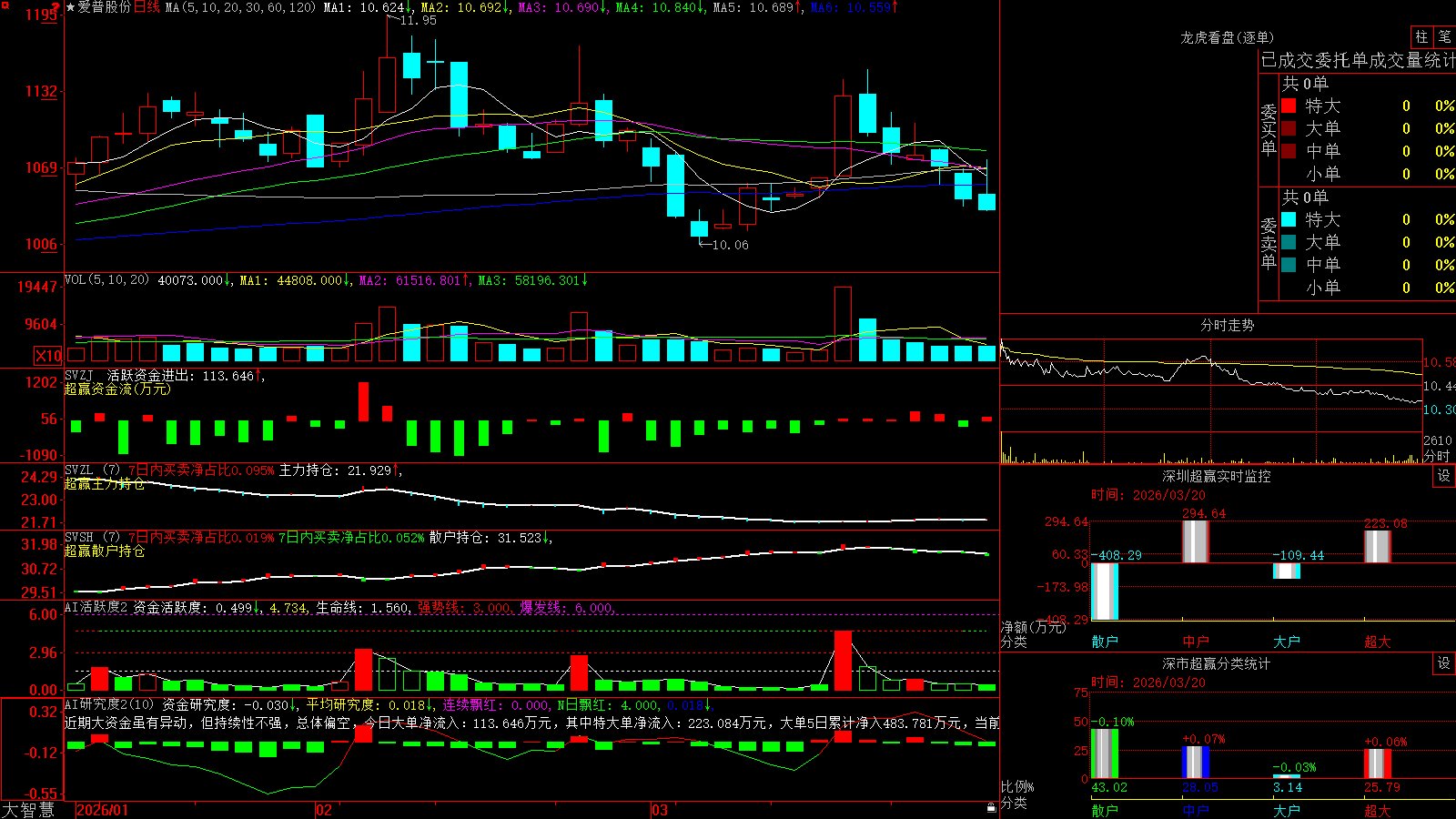Screen dimensions: 1456x819
Task: Open 设 settings for 深圳超赢实时监控
Action: pos(1444,476)
